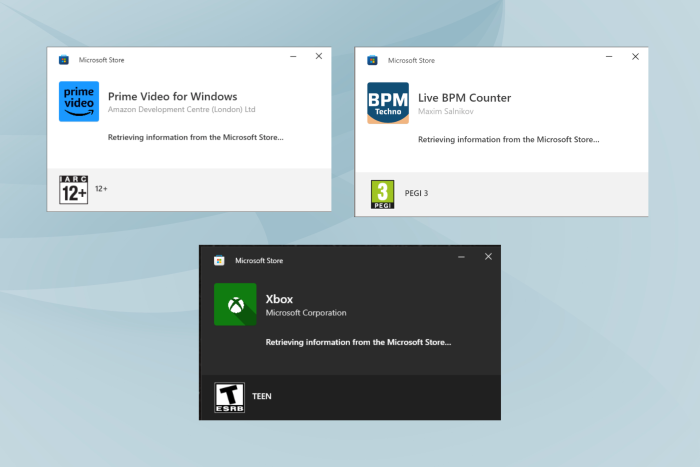
Task: Minimize the Xbox window
Action: click(x=461, y=257)
